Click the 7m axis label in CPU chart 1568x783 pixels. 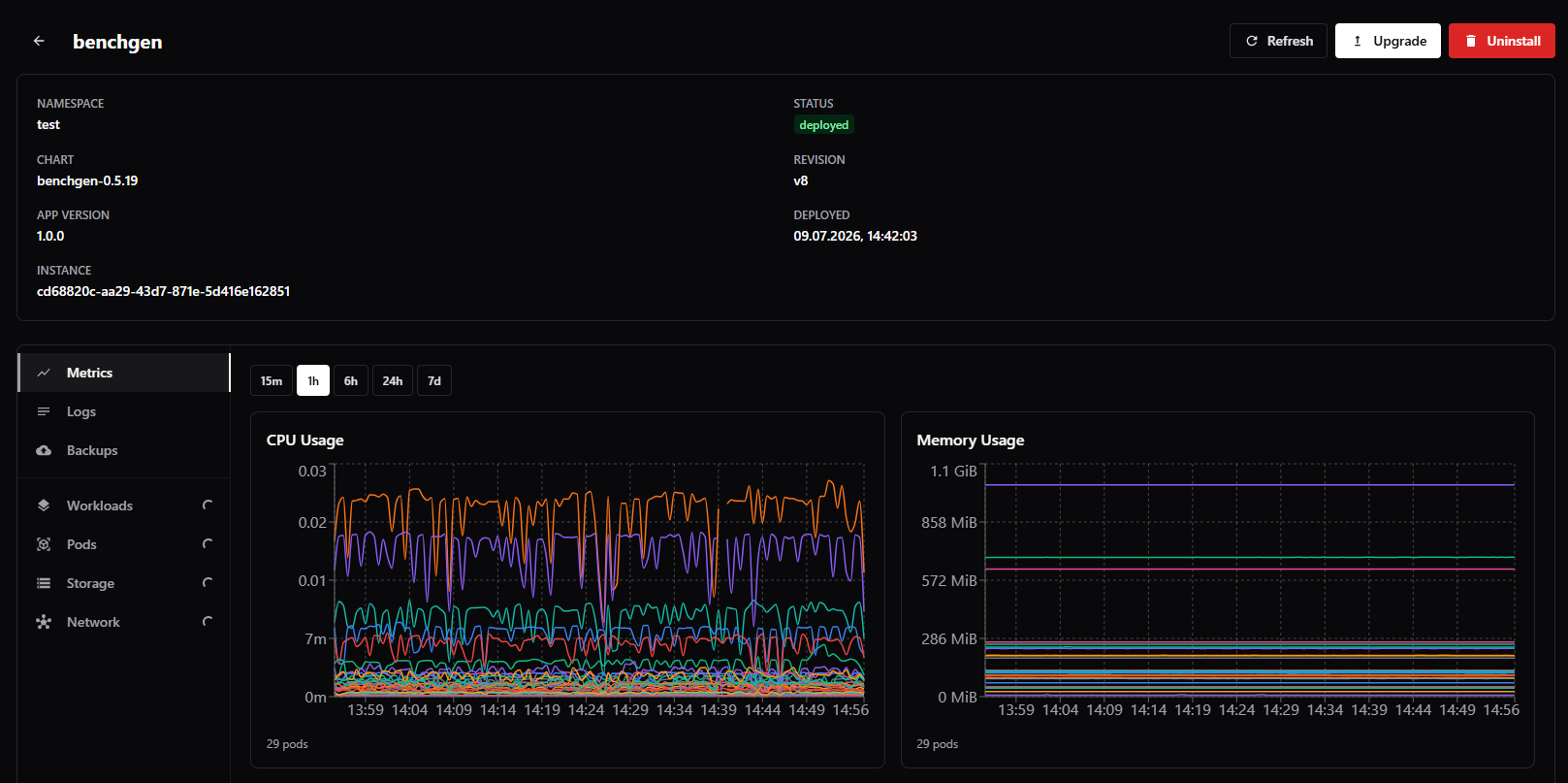315,638
